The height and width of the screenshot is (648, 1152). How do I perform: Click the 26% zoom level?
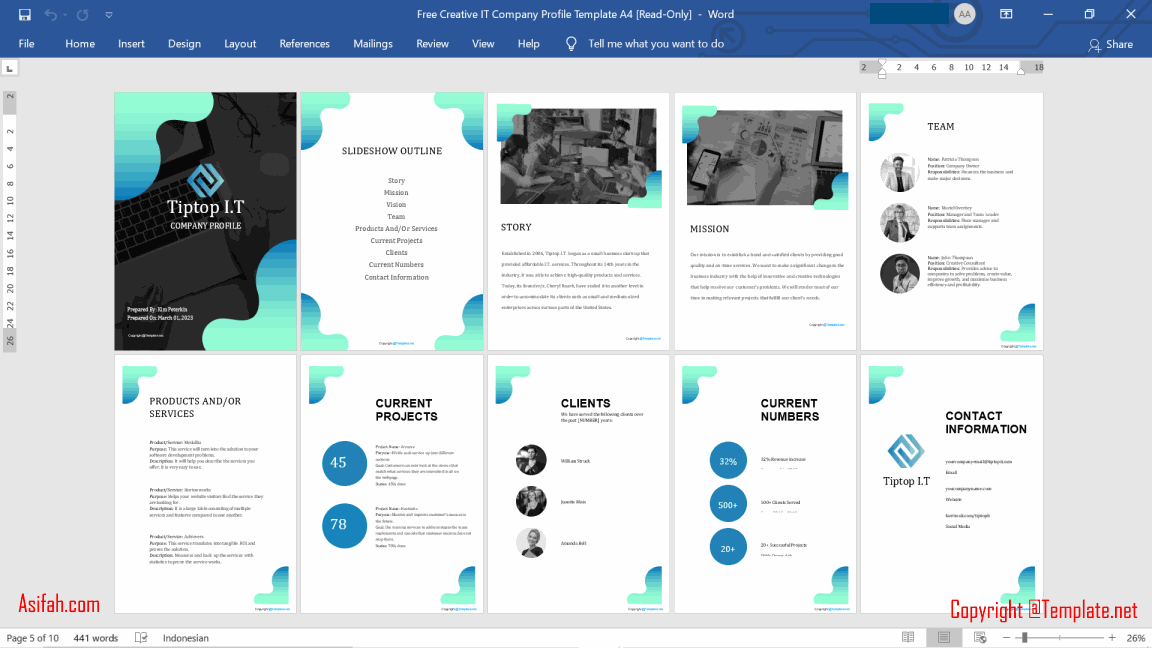tap(1135, 638)
